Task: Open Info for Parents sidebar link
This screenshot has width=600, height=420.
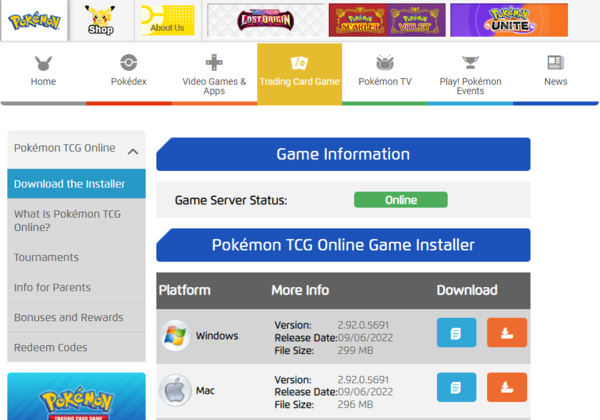Action: pos(76,287)
